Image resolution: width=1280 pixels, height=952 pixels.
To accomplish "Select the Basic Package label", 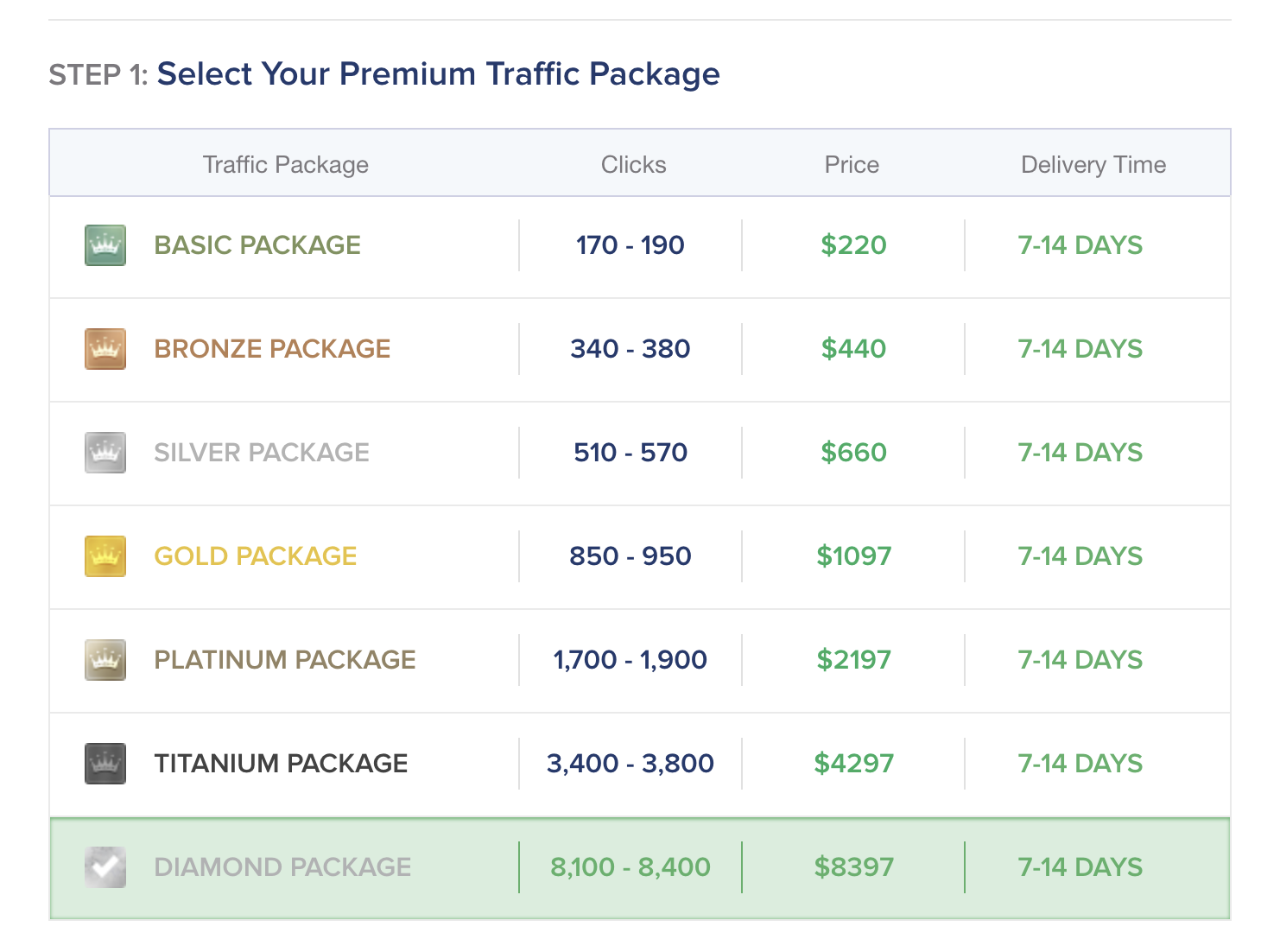I will [257, 245].
